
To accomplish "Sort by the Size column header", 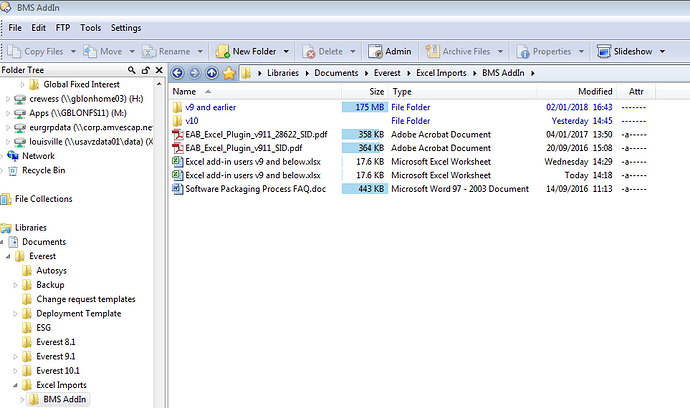I will pyautogui.click(x=364, y=92).
